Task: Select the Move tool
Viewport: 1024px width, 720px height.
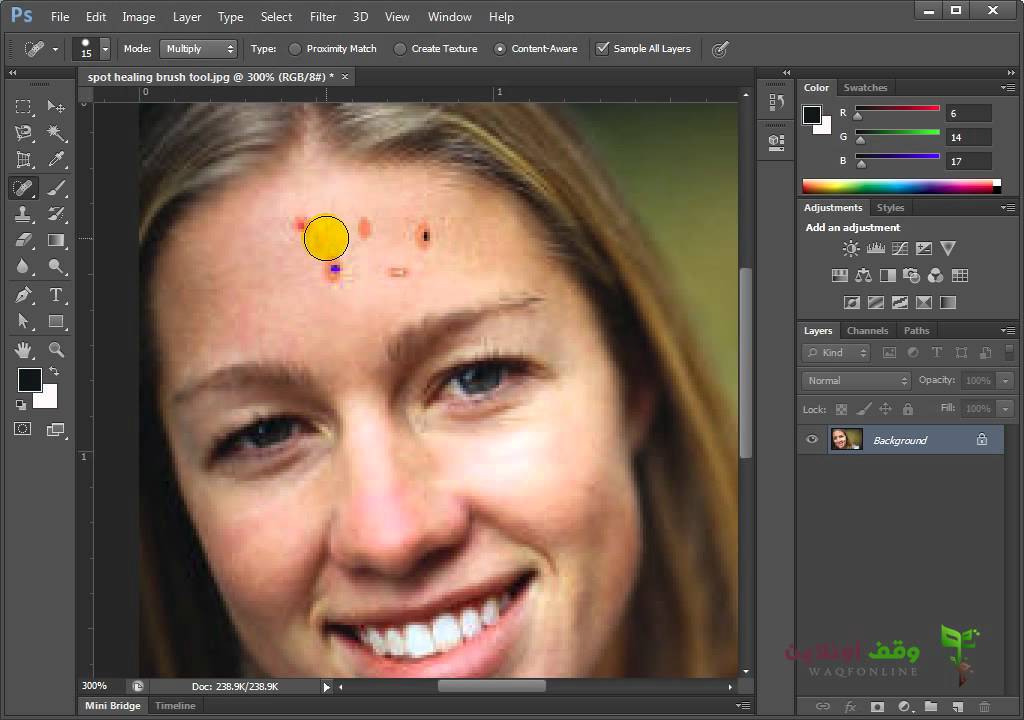Action: 56,106
